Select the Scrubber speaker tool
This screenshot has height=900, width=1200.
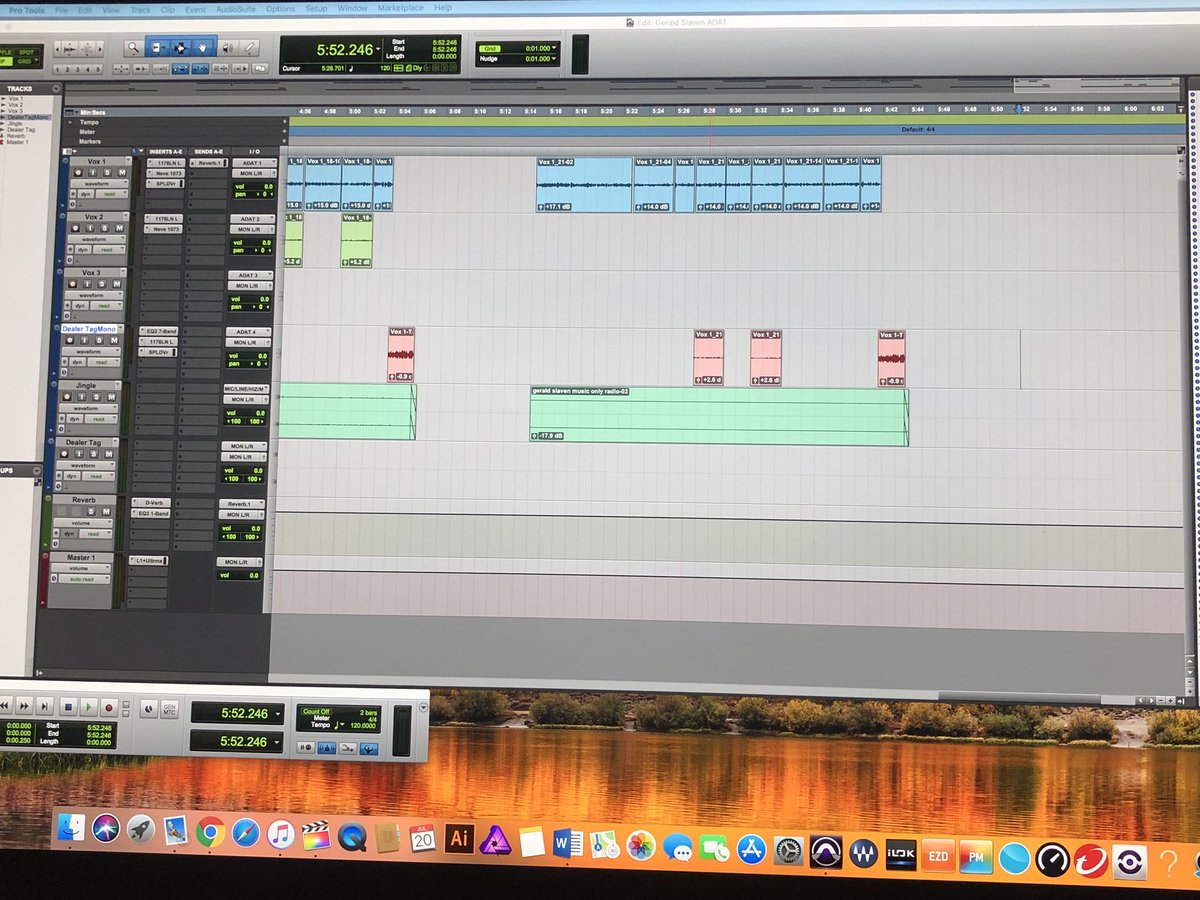[226, 48]
